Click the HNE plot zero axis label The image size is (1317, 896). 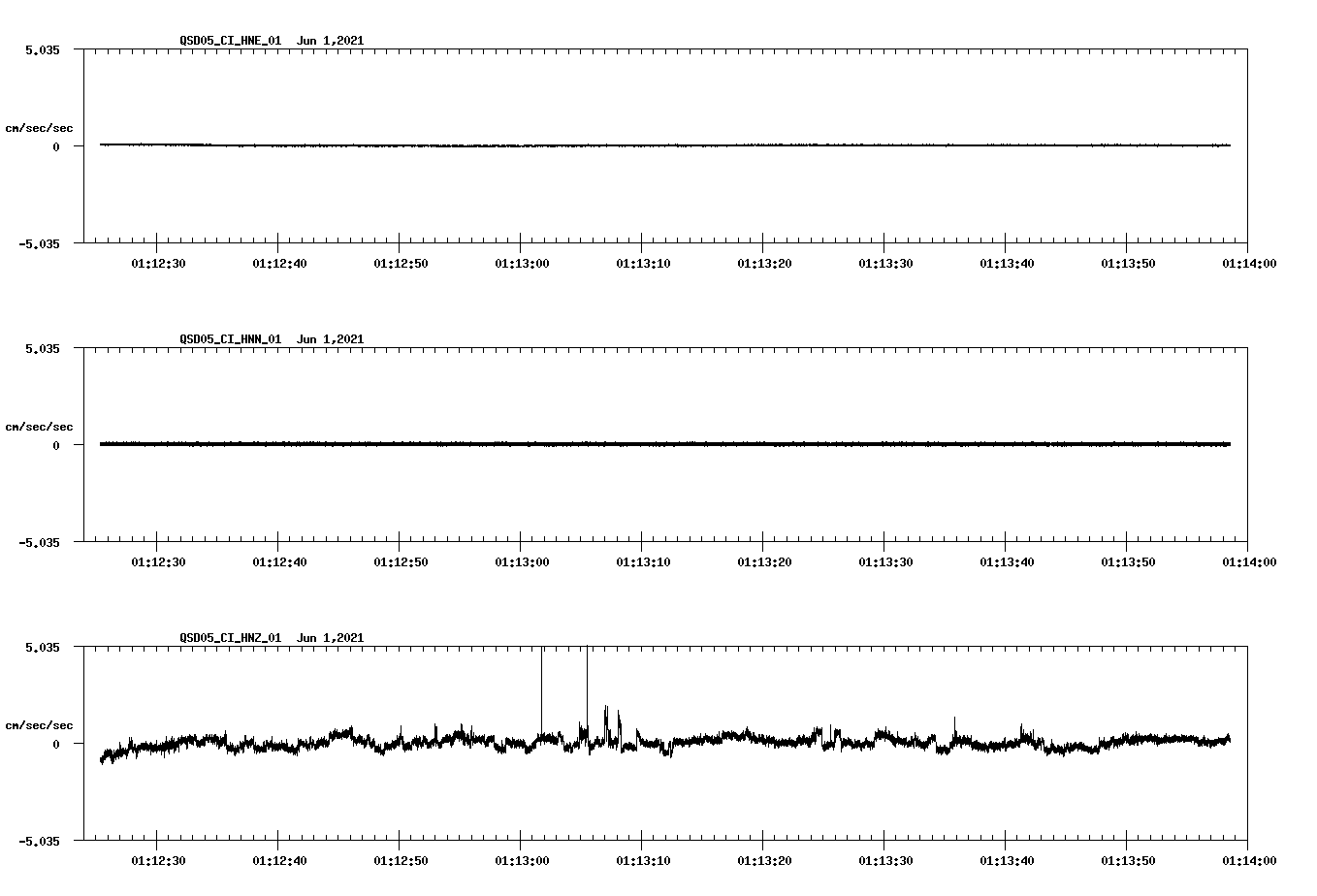click(x=56, y=146)
